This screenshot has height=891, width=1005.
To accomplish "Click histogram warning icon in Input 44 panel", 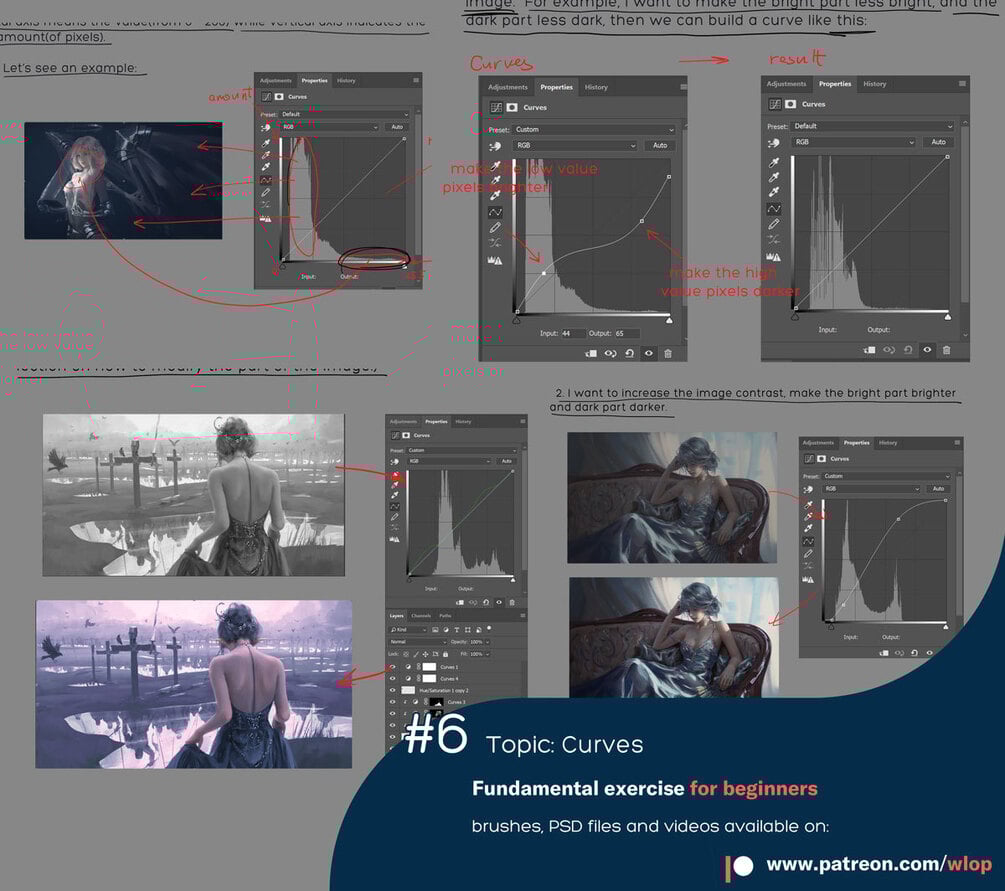I will [495, 260].
